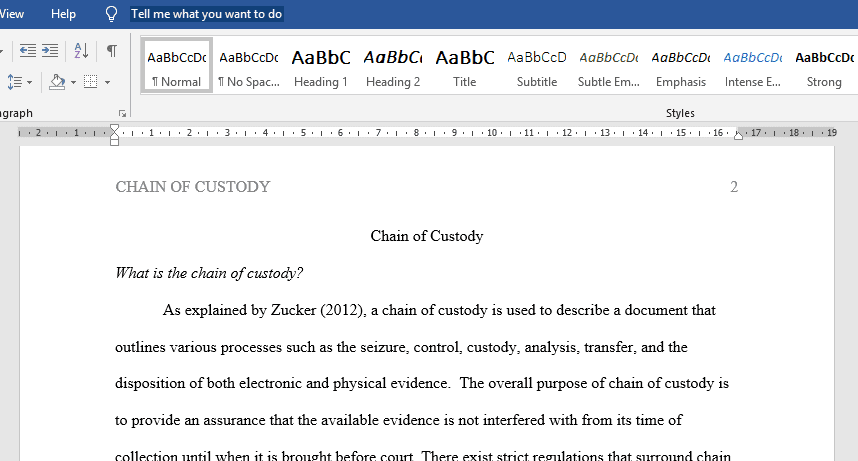
Task: Apply the No Spacing style
Action: point(249,66)
